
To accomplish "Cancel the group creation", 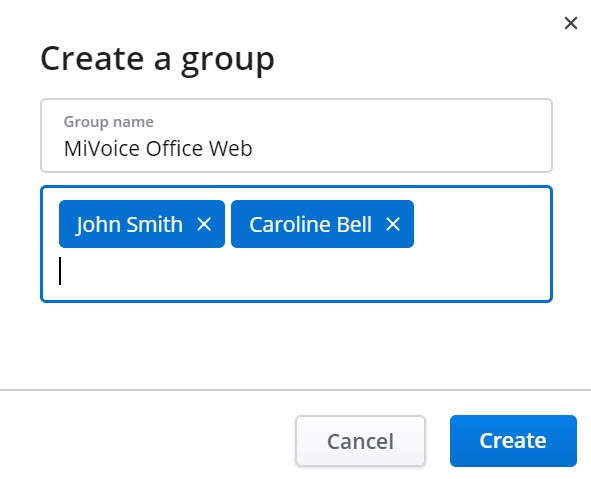I will 360,441.
